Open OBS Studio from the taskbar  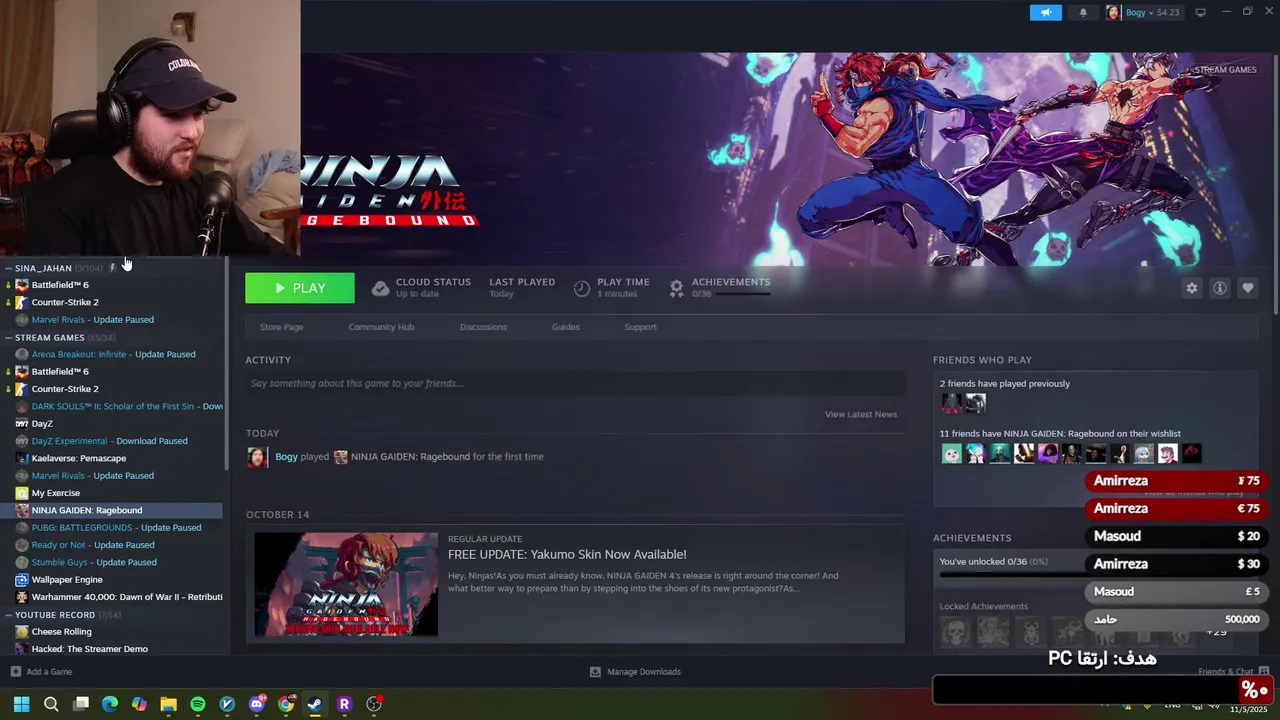pyautogui.click(x=374, y=704)
